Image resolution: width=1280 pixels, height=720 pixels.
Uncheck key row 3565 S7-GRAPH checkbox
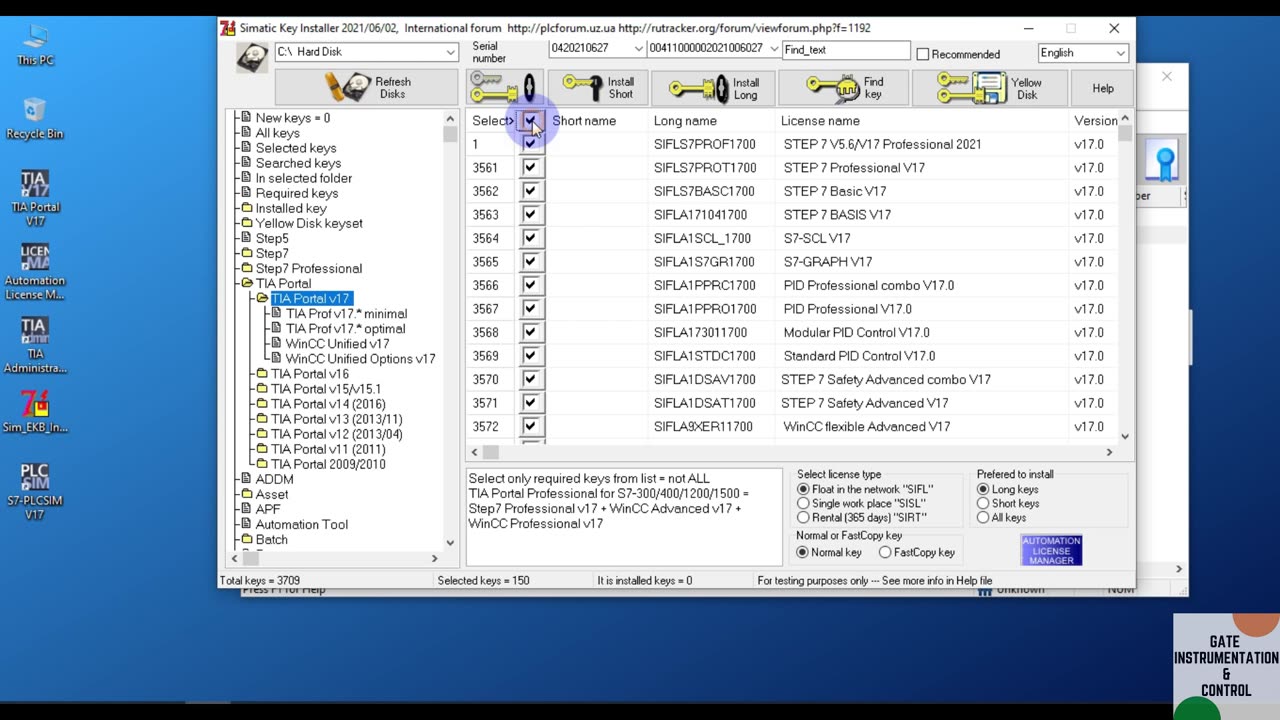530,262
